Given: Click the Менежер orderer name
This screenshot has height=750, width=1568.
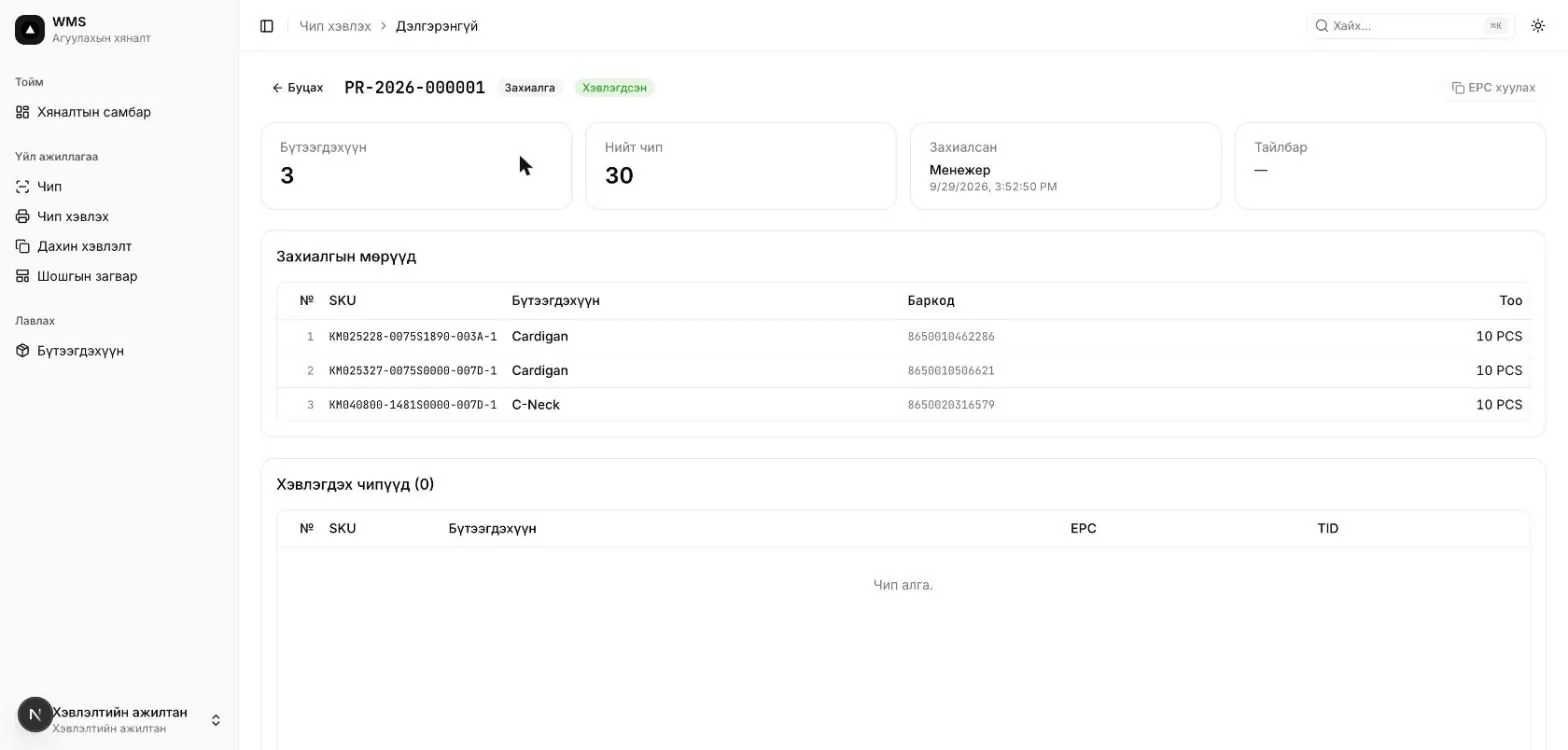Looking at the screenshot, I should tap(960, 170).
